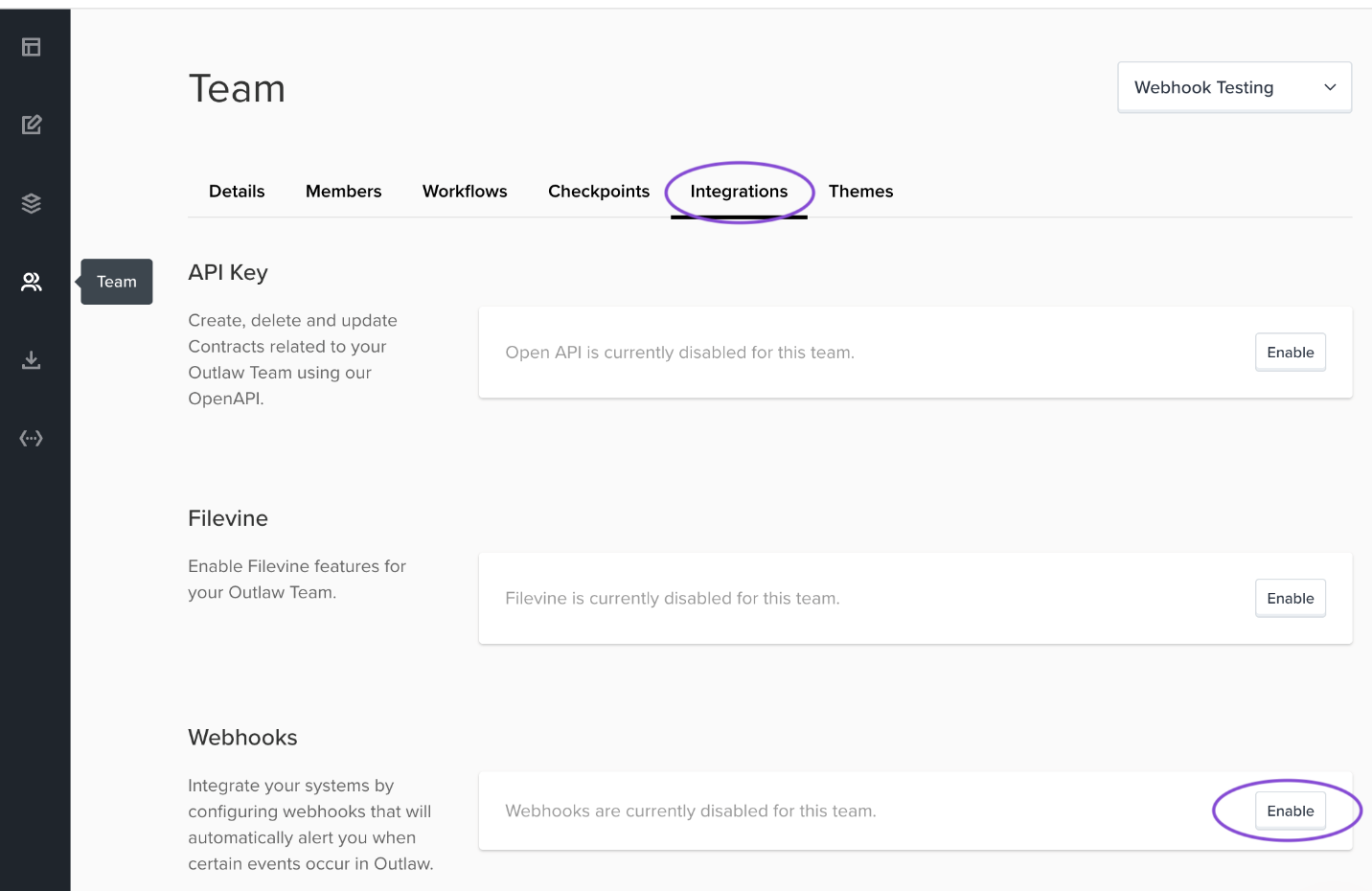
Task: Click 'Open API is currently disabled' message
Action: point(679,353)
